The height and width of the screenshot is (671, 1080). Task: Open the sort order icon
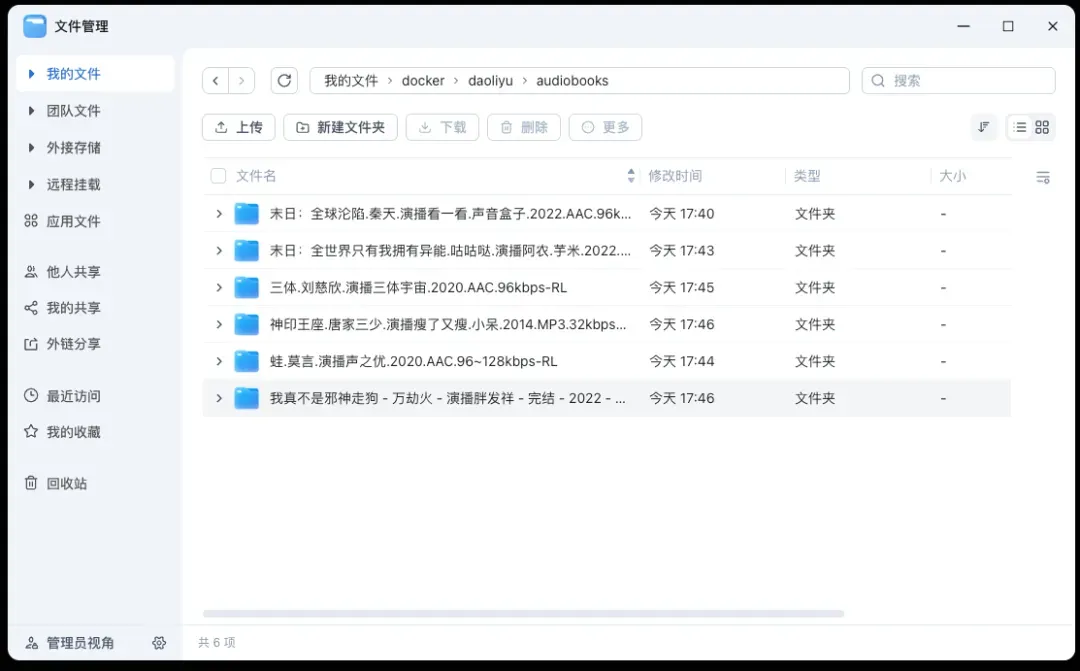tap(984, 127)
